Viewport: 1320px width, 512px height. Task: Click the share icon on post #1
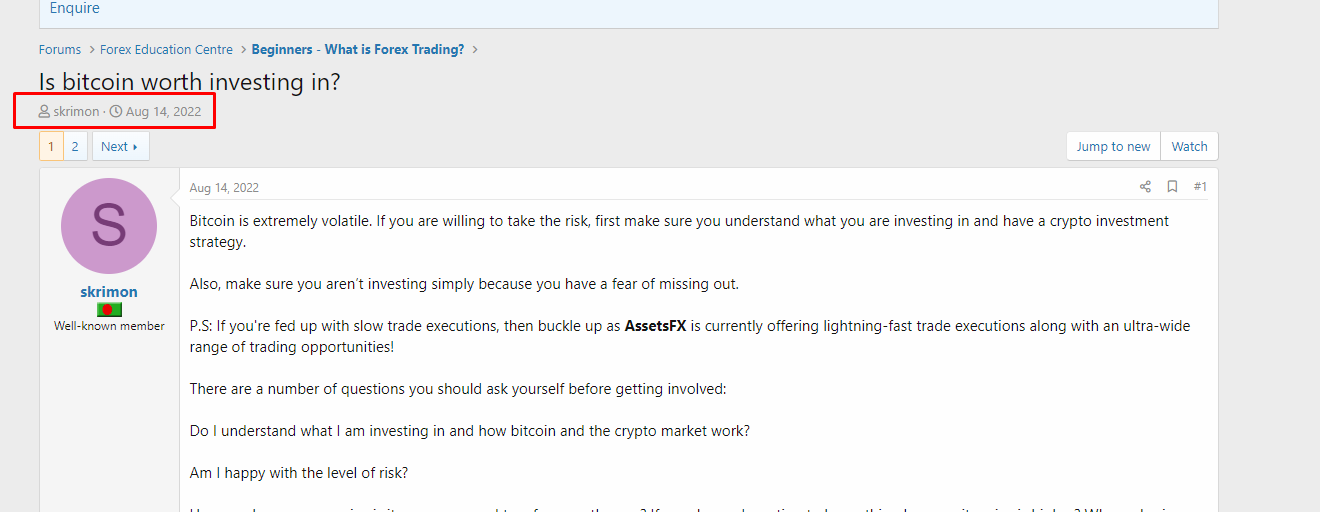[1145, 187]
